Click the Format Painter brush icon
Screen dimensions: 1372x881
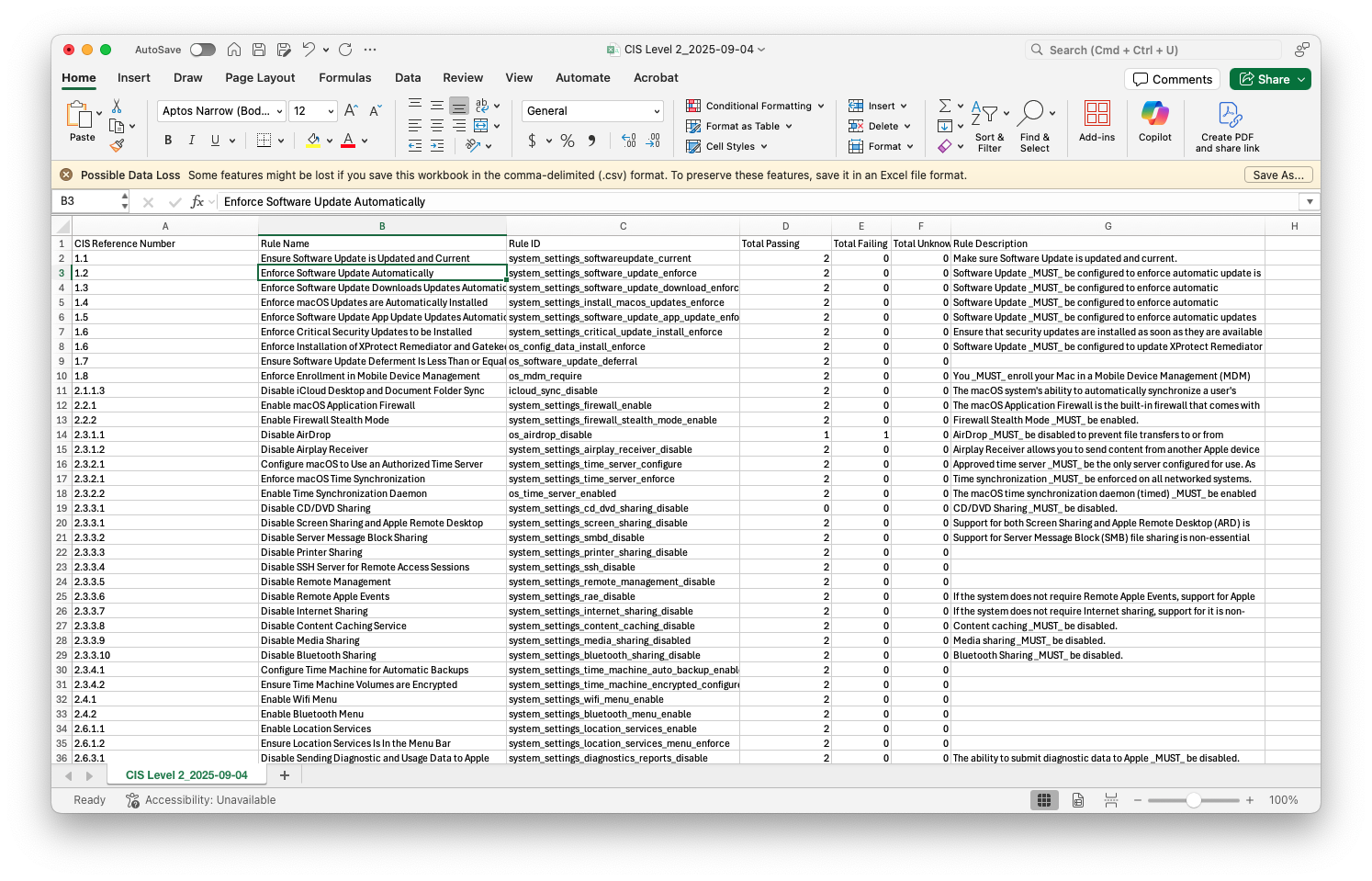pyautogui.click(x=117, y=145)
